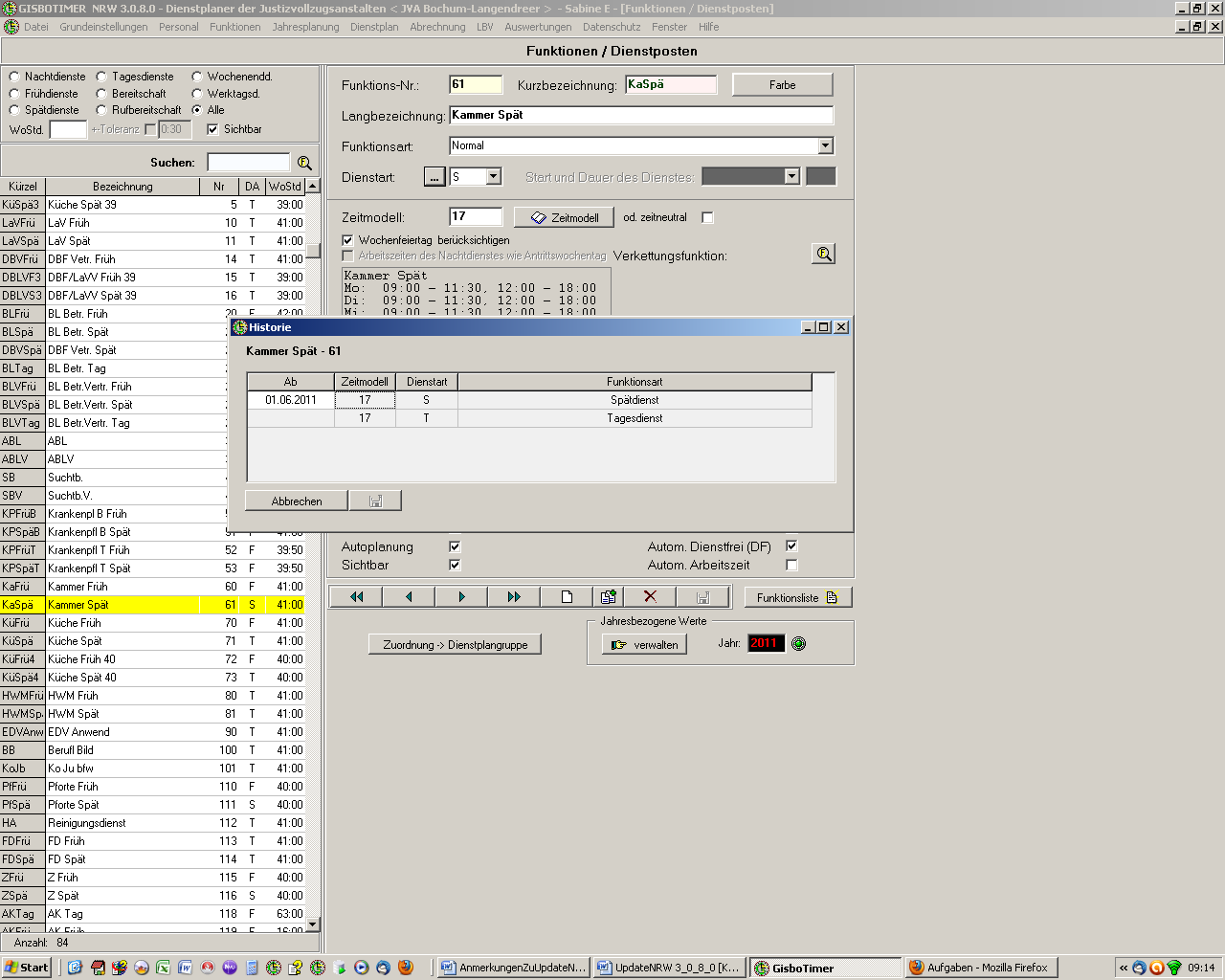Click the green Jahr indicator icon
This screenshot has width=1225, height=980.
[x=799, y=644]
